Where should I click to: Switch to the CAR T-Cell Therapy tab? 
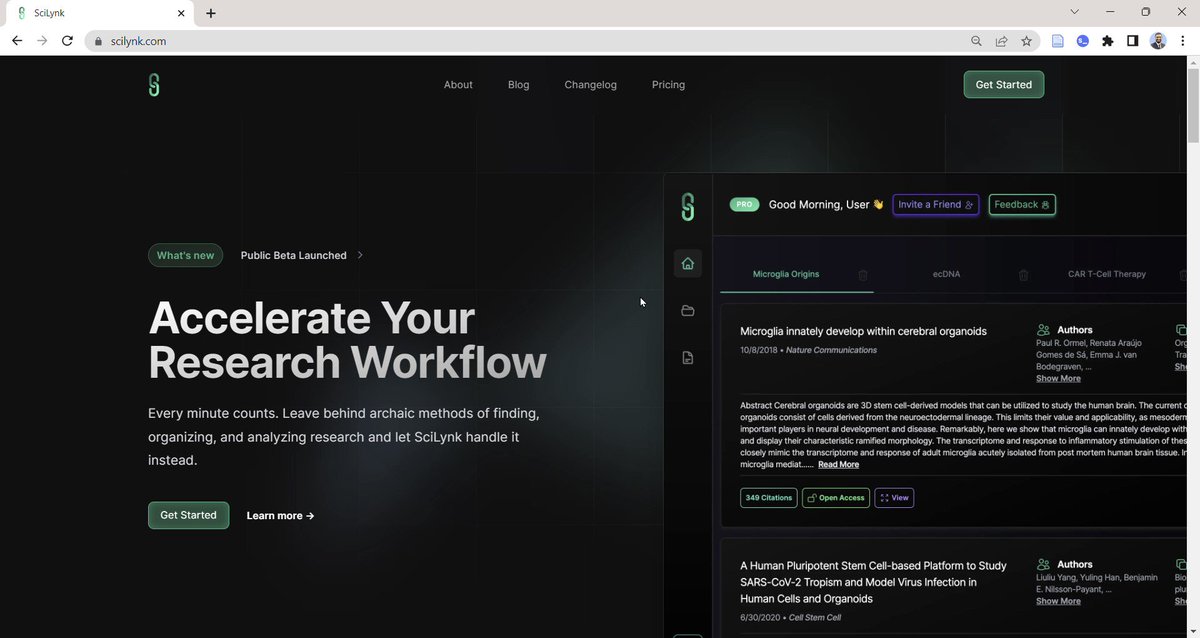[x=1106, y=274]
